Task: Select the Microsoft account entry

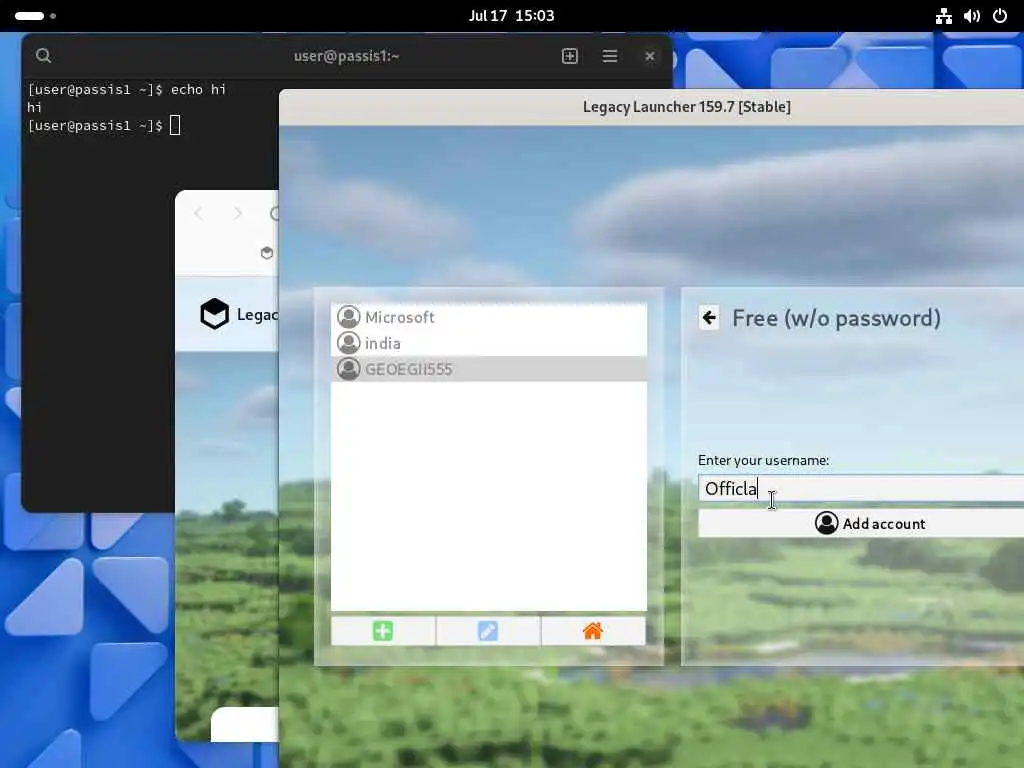Action: point(488,317)
